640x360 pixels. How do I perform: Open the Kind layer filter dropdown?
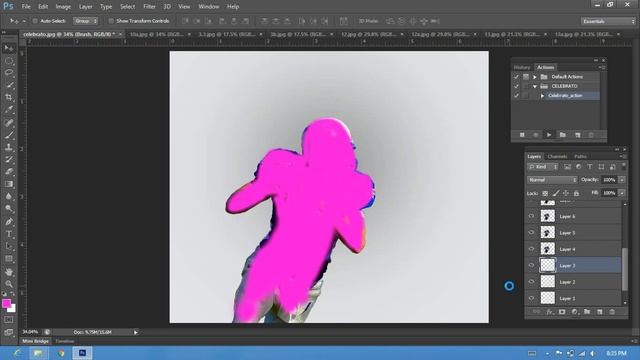tap(542, 167)
